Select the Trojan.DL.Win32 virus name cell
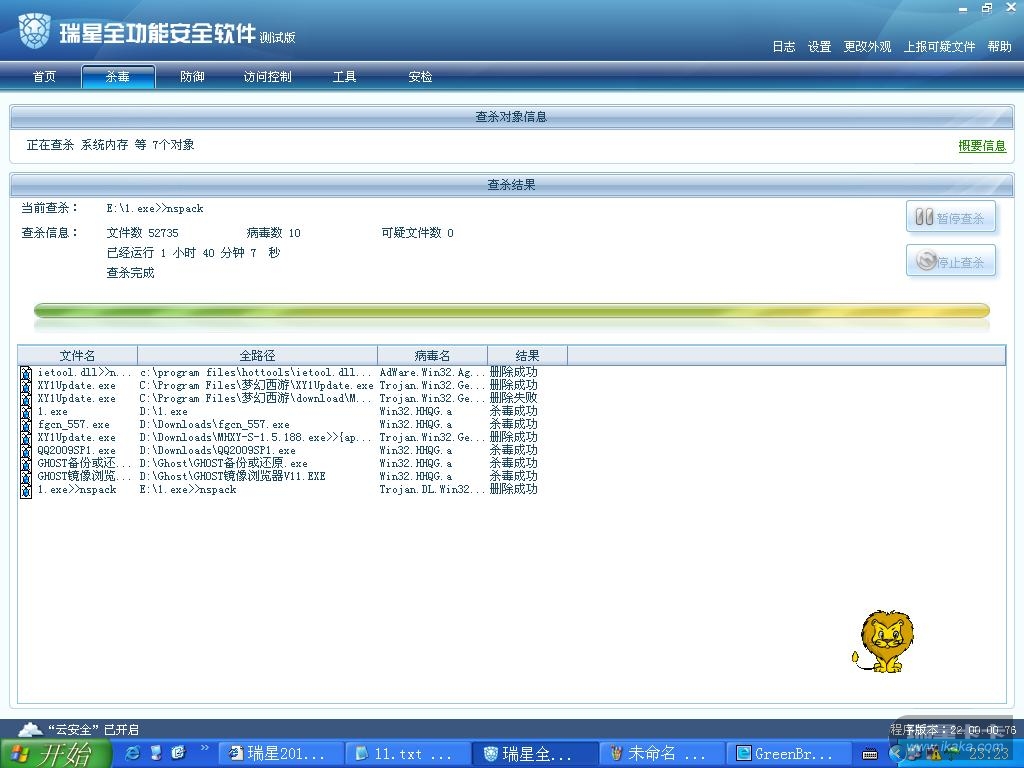 coord(432,489)
